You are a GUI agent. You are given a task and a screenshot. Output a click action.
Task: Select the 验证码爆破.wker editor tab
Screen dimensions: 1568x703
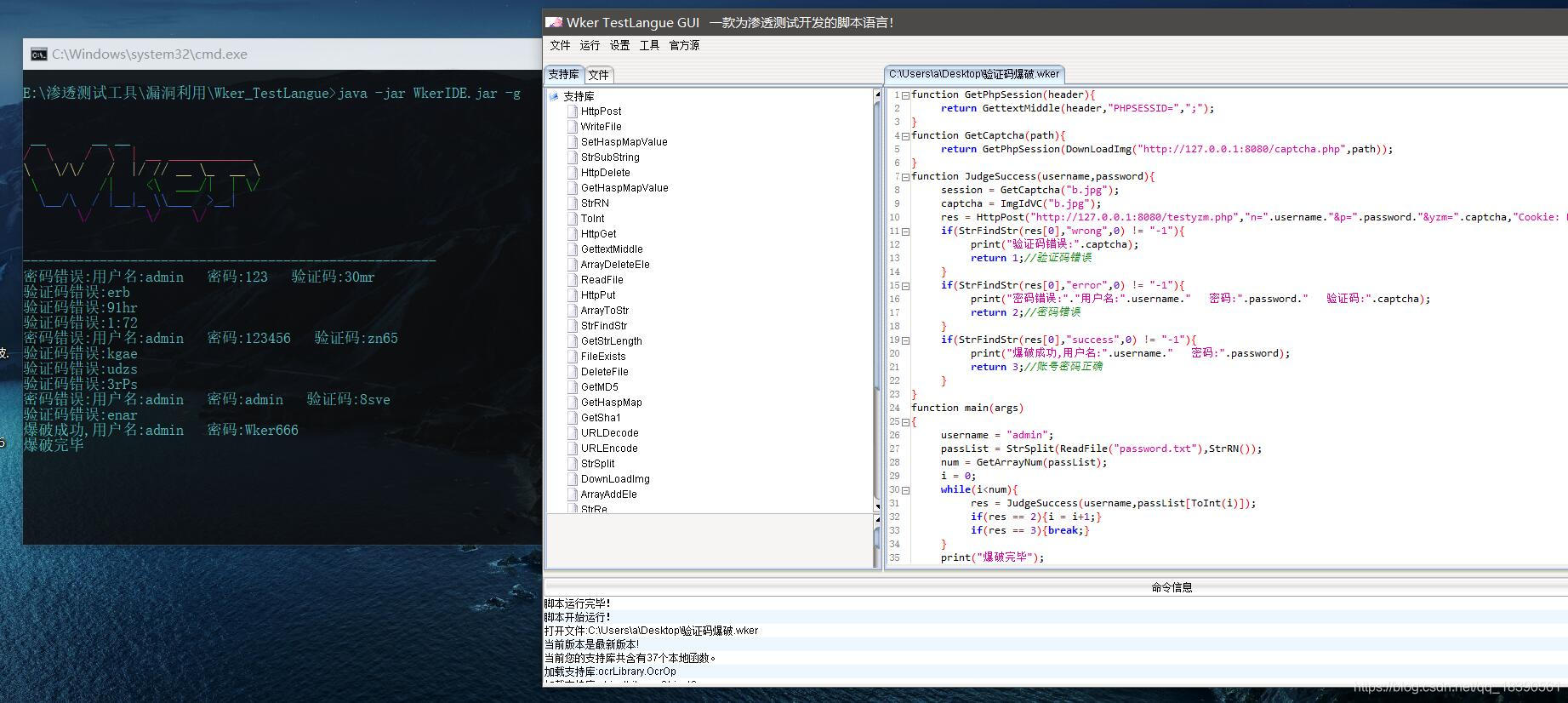(974, 74)
